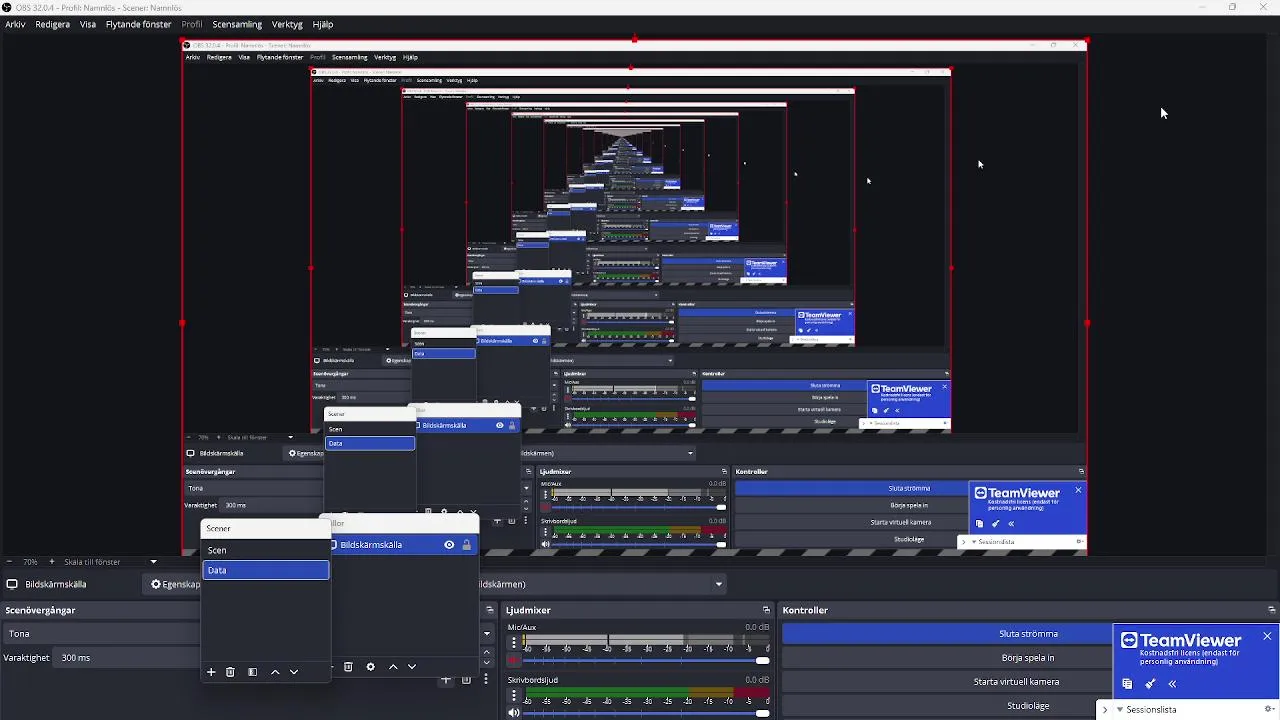Zoom out the preview with minus icon
The width and height of the screenshot is (1280, 720).
(8, 562)
